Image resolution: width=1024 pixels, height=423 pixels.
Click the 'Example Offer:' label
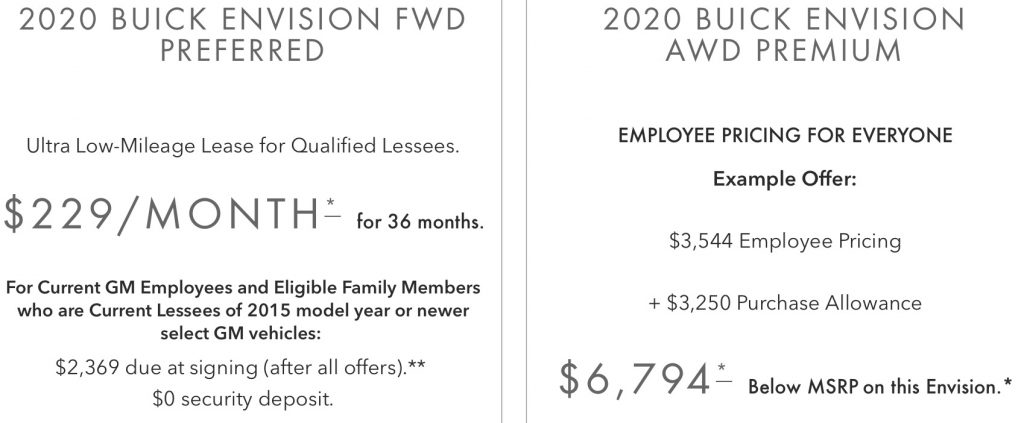(784, 179)
